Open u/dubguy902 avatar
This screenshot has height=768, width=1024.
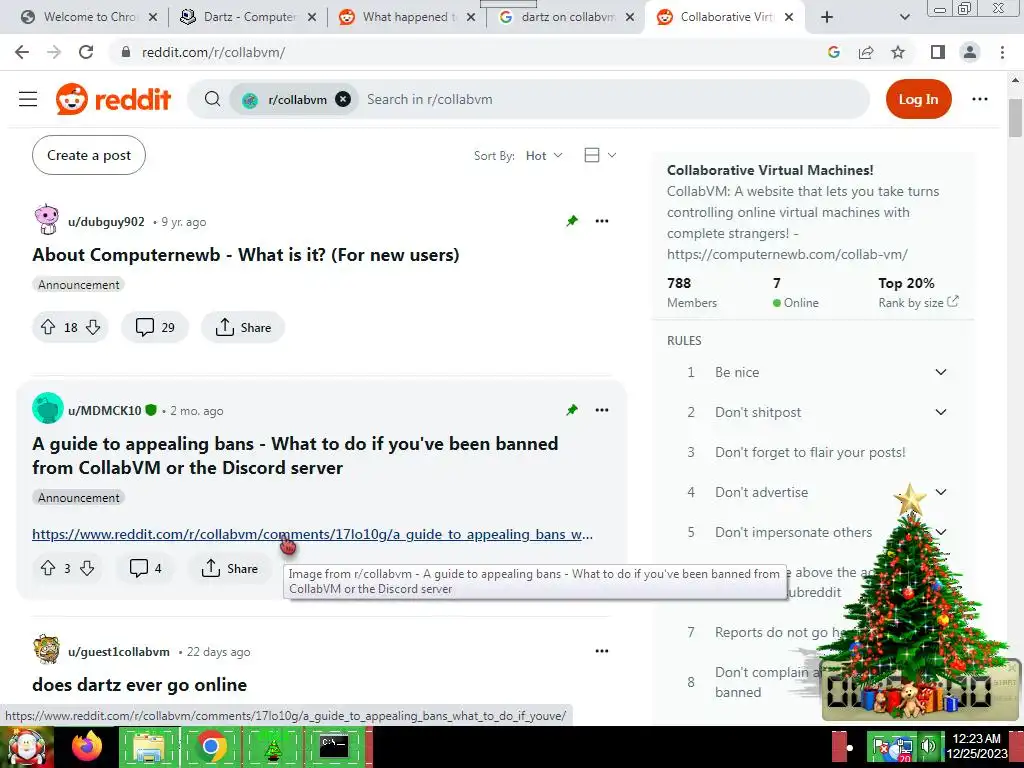point(47,219)
